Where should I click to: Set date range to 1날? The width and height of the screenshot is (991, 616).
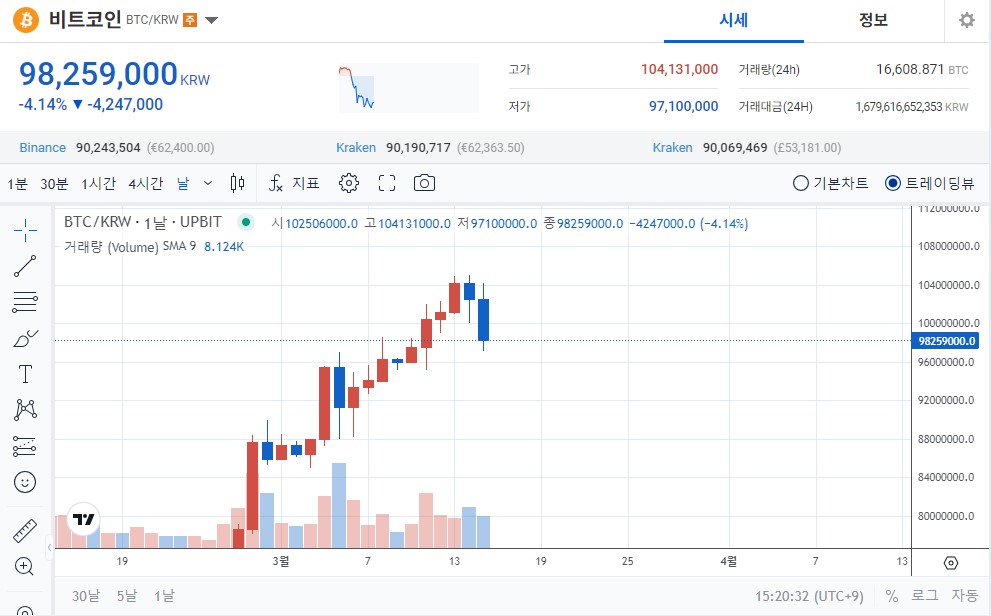click(x=164, y=596)
